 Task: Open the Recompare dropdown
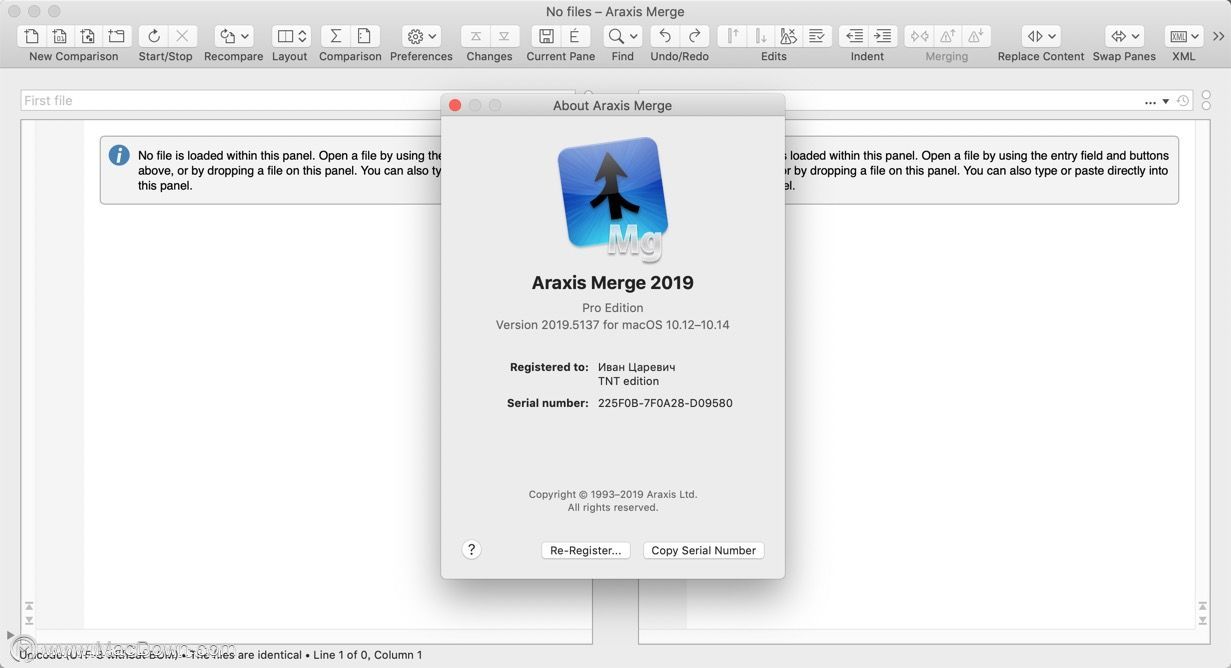pos(234,36)
